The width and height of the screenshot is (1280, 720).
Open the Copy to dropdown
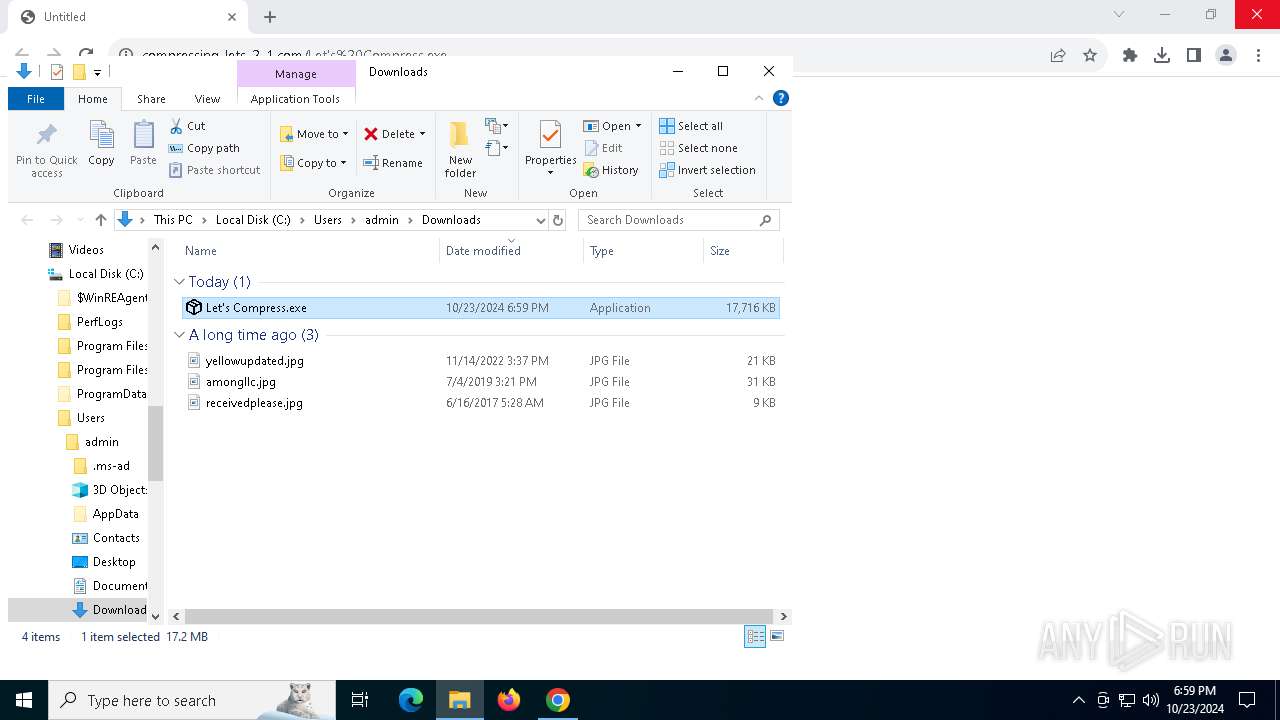point(313,163)
